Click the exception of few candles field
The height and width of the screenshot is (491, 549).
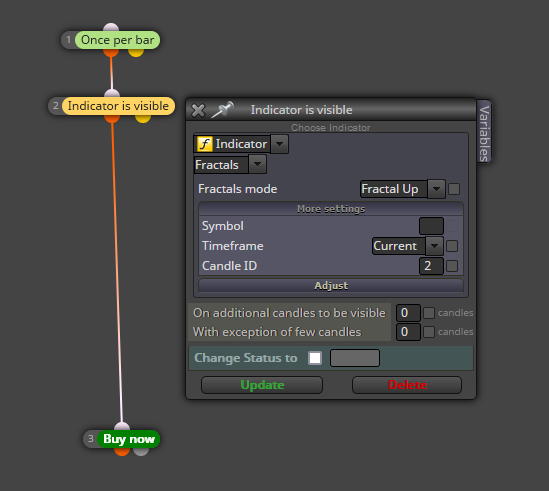point(408,332)
